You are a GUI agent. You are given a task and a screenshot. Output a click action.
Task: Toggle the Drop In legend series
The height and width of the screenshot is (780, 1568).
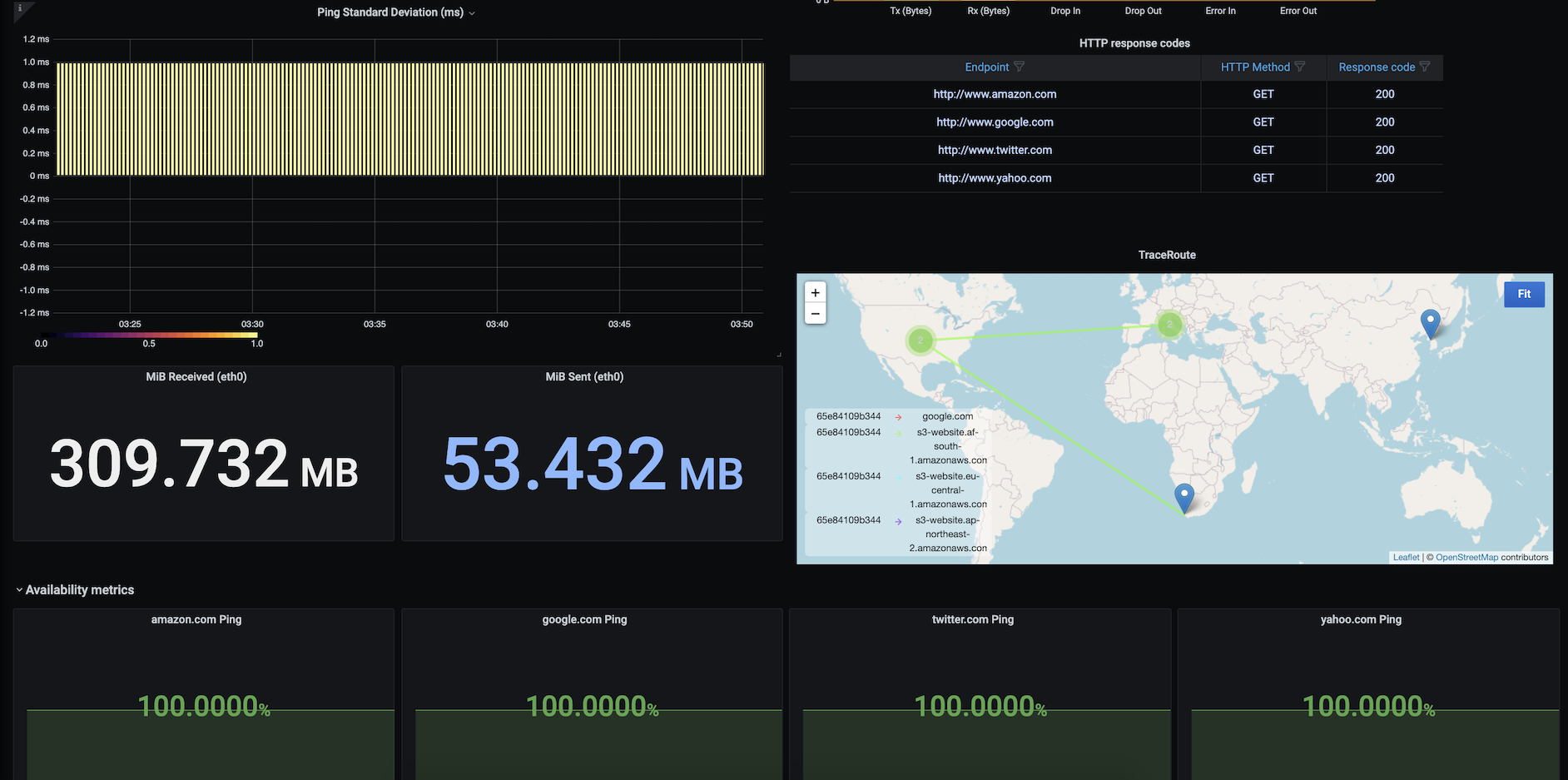pyautogui.click(x=1065, y=11)
